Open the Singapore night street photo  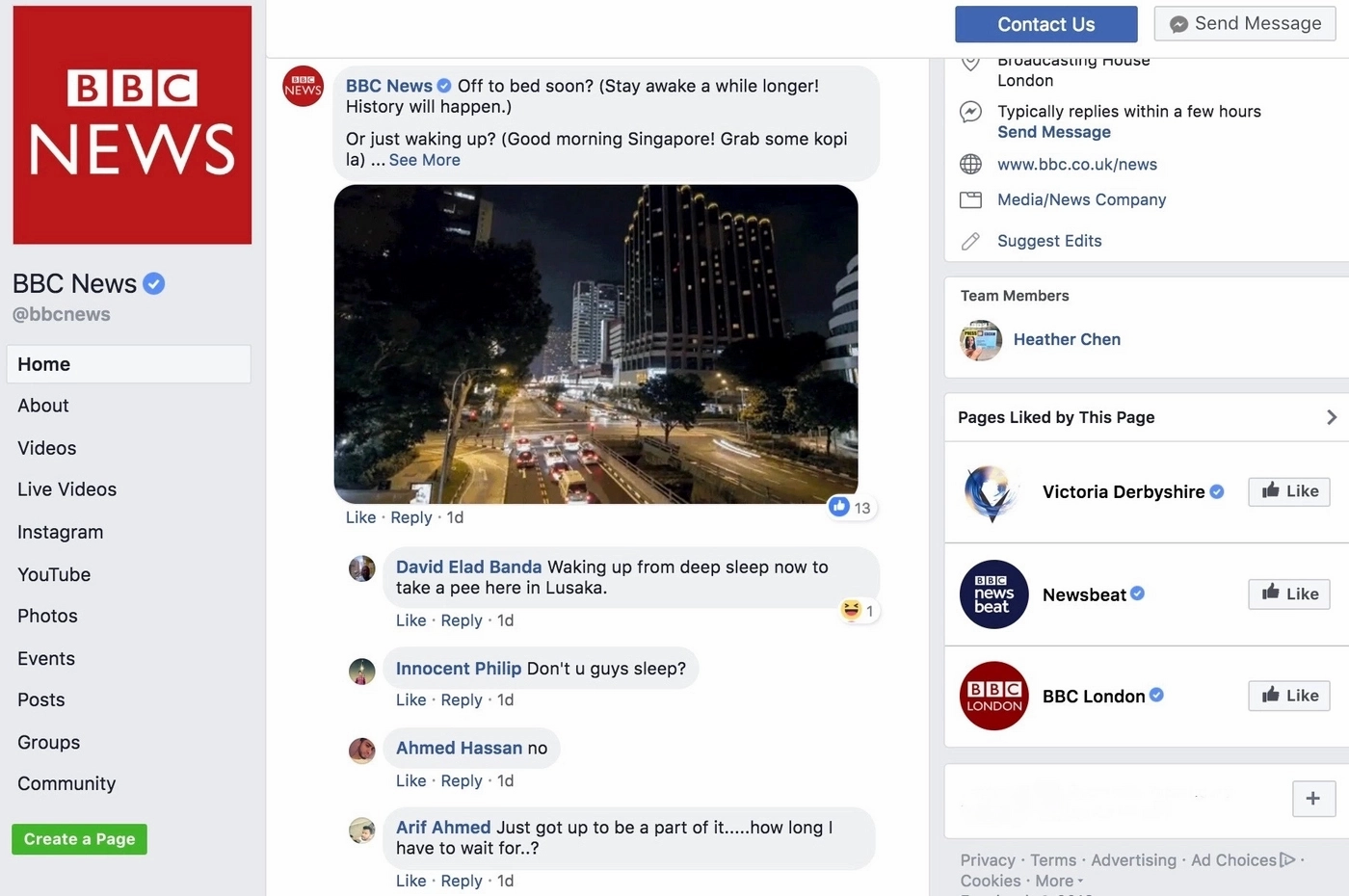595,344
